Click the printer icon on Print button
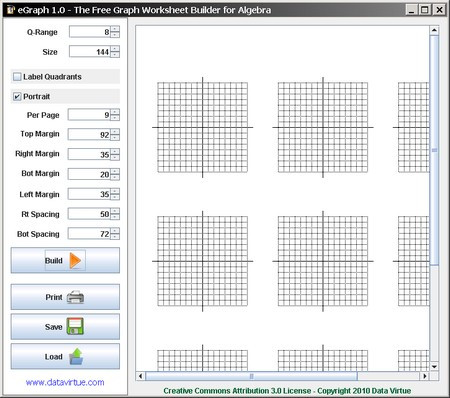Image resolution: width=450 pixels, height=398 pixels. (75, 297)
